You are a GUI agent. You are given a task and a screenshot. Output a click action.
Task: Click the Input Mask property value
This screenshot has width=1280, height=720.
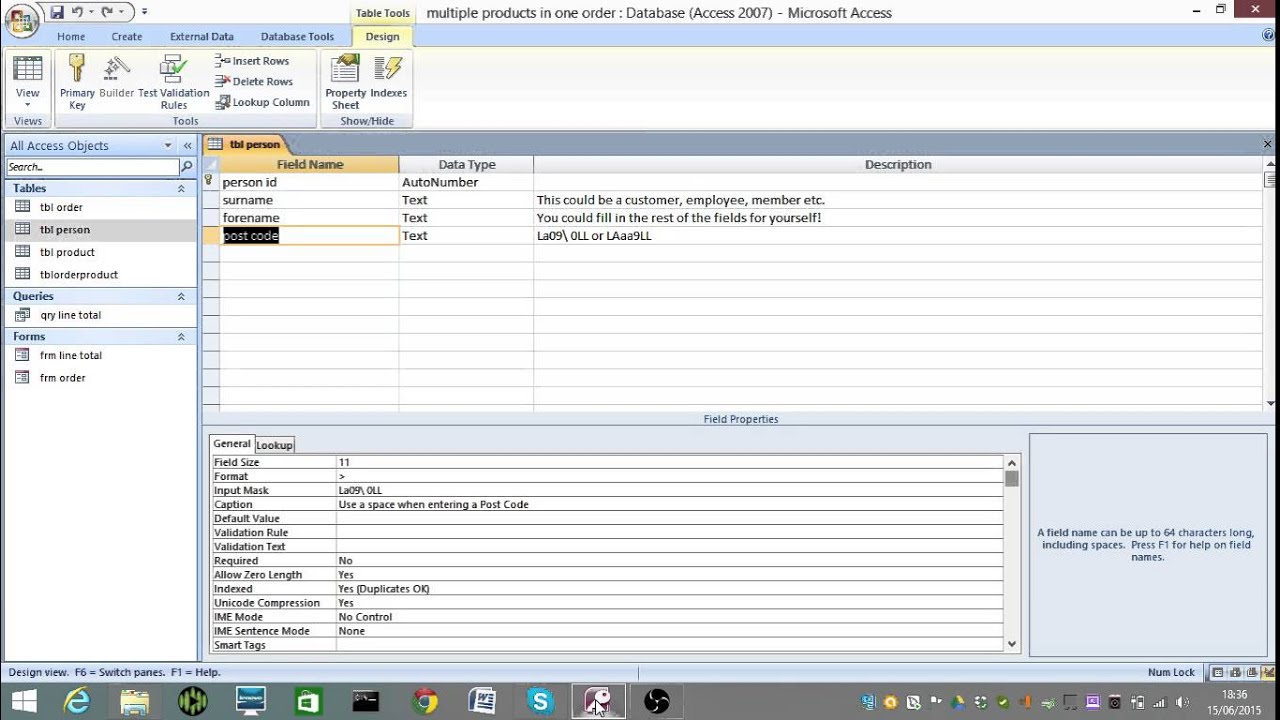tap(669, 491)
